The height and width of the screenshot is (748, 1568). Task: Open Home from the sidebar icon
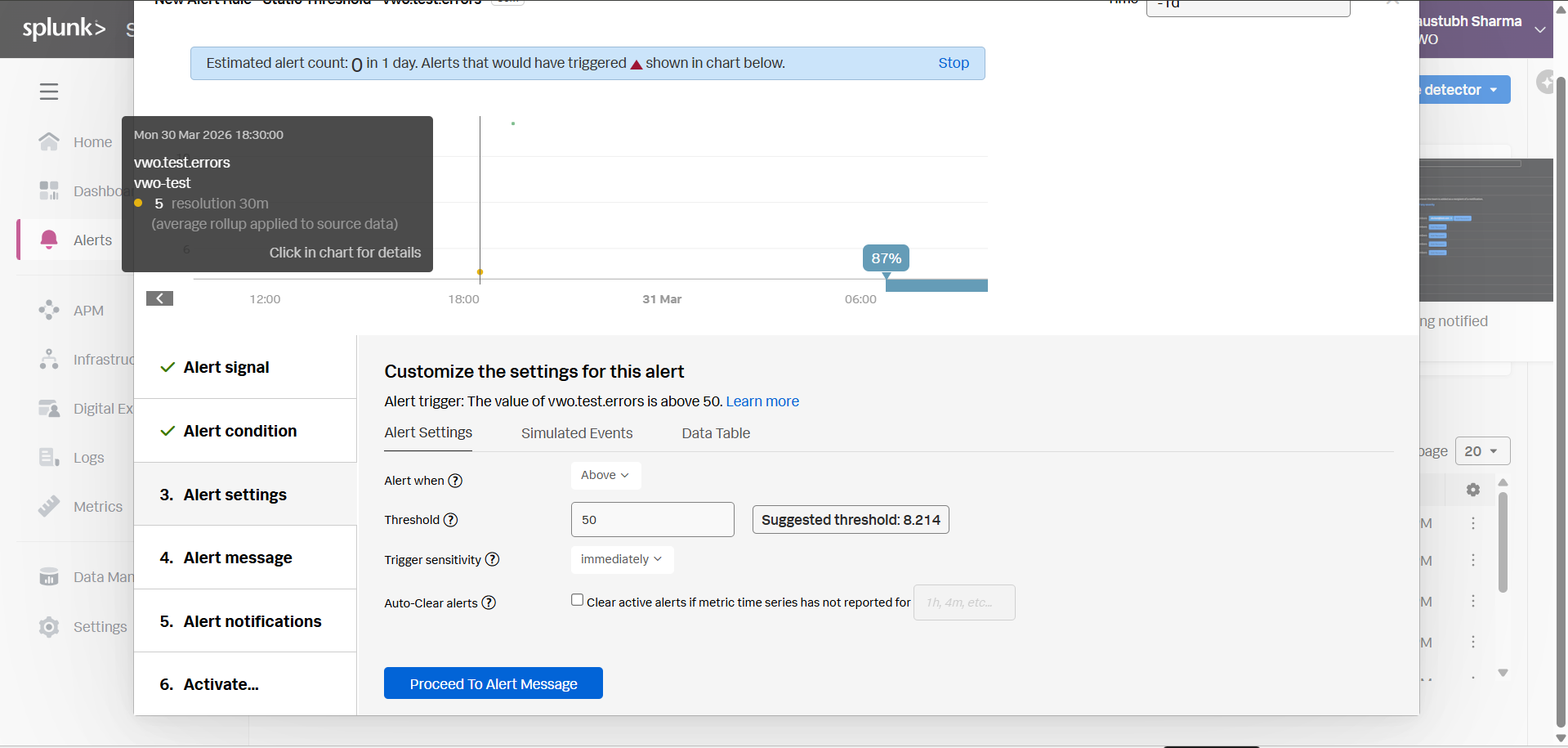[x=49, y=142]
